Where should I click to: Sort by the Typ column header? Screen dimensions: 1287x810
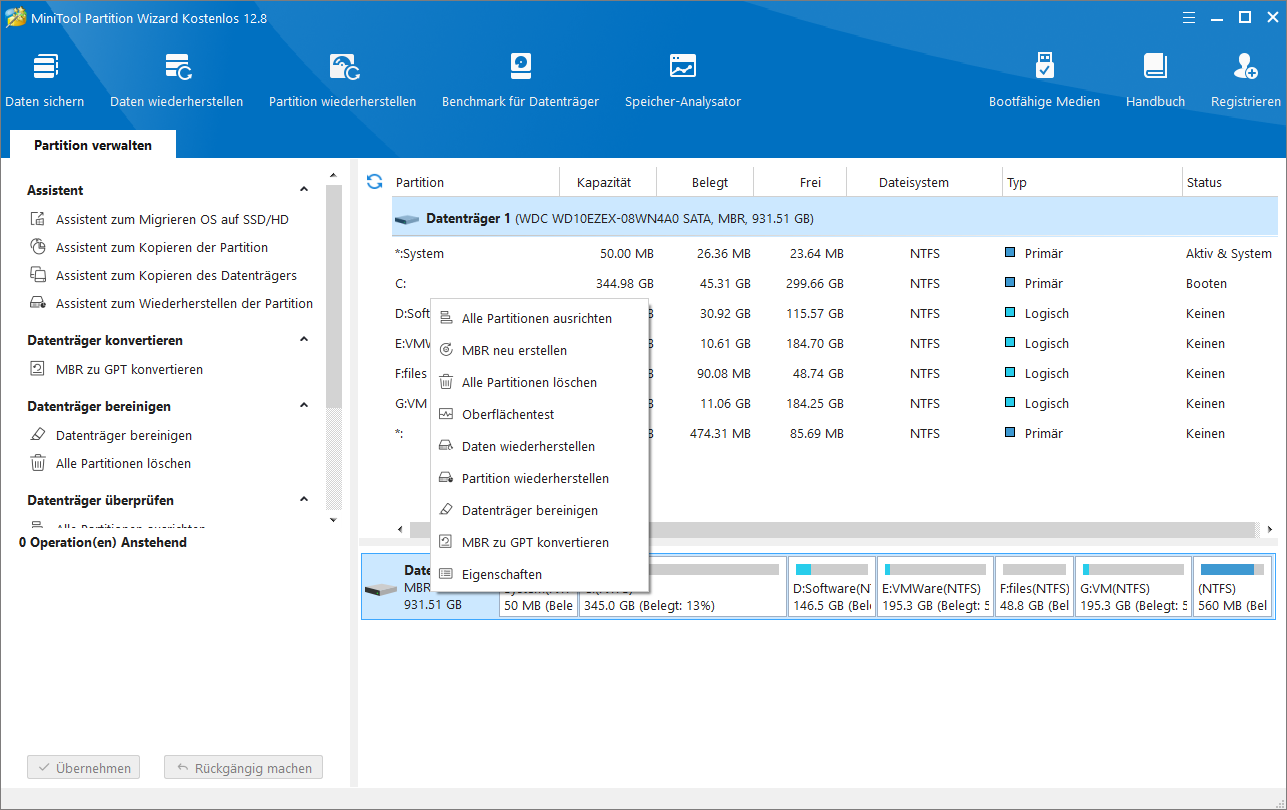(1092, 182)
